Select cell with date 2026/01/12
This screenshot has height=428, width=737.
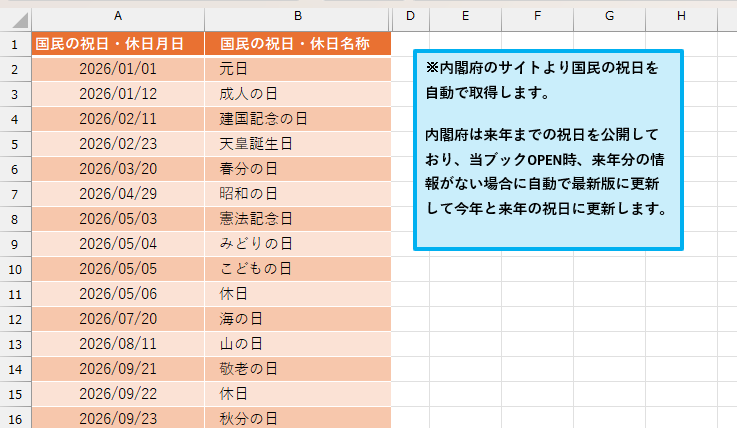coord(118,94)
